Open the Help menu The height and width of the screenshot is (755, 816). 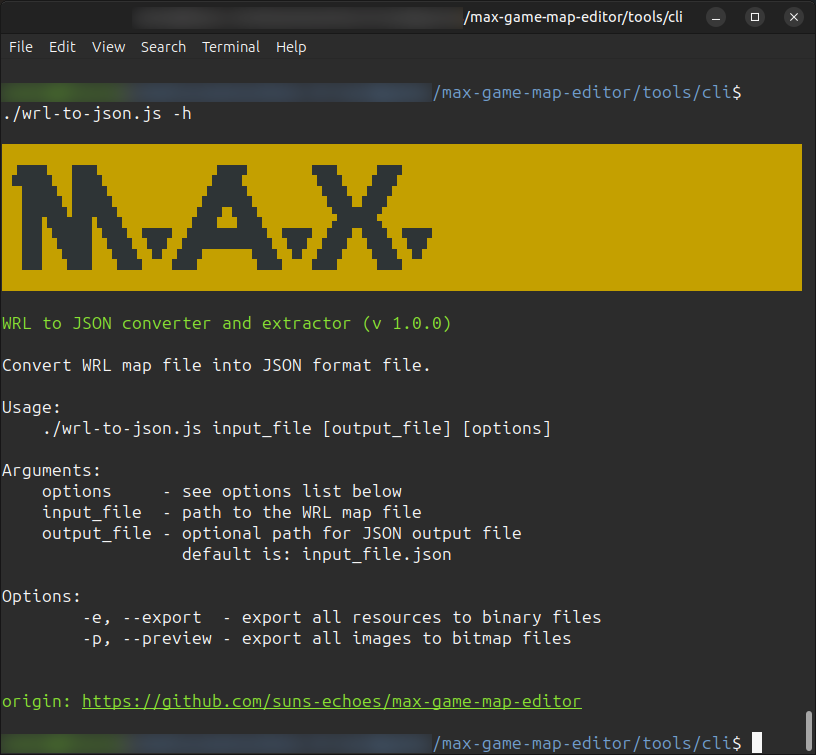click(291, 46)
